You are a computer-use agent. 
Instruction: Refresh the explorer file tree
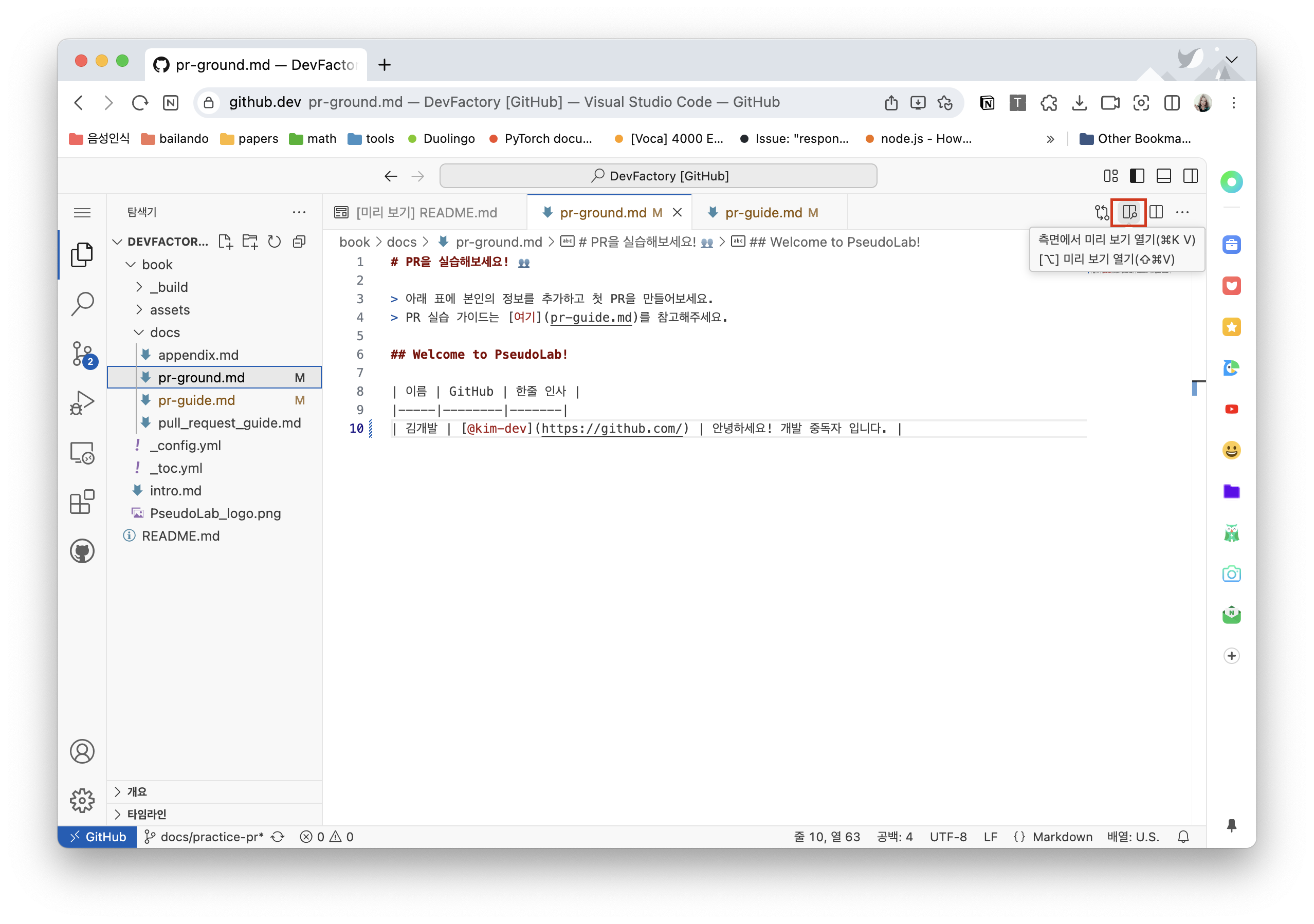pos(274,242)
